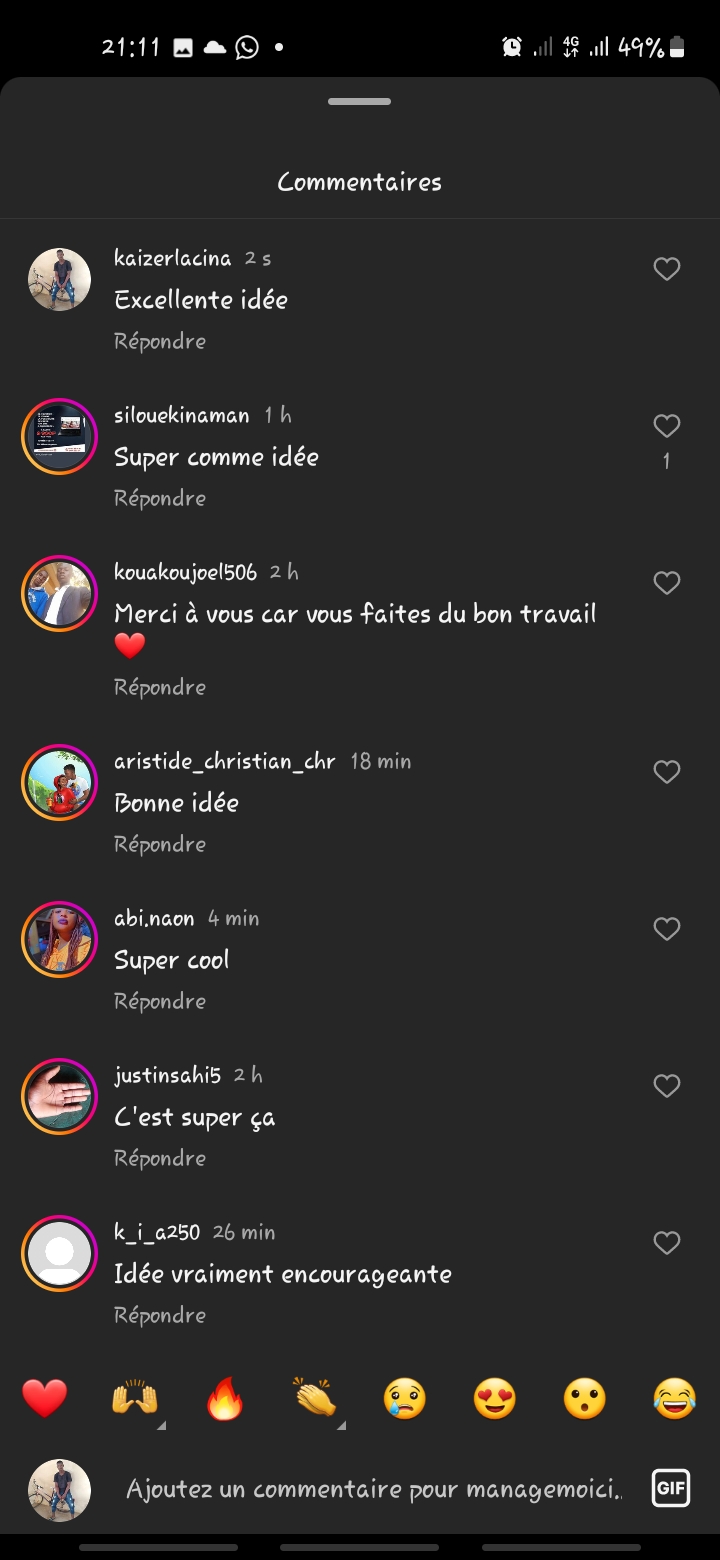Viewport: 720px width, 1560px height.
Task: Like kaizerlacina's "Excellente idée" comment
Action: point(666,269)
